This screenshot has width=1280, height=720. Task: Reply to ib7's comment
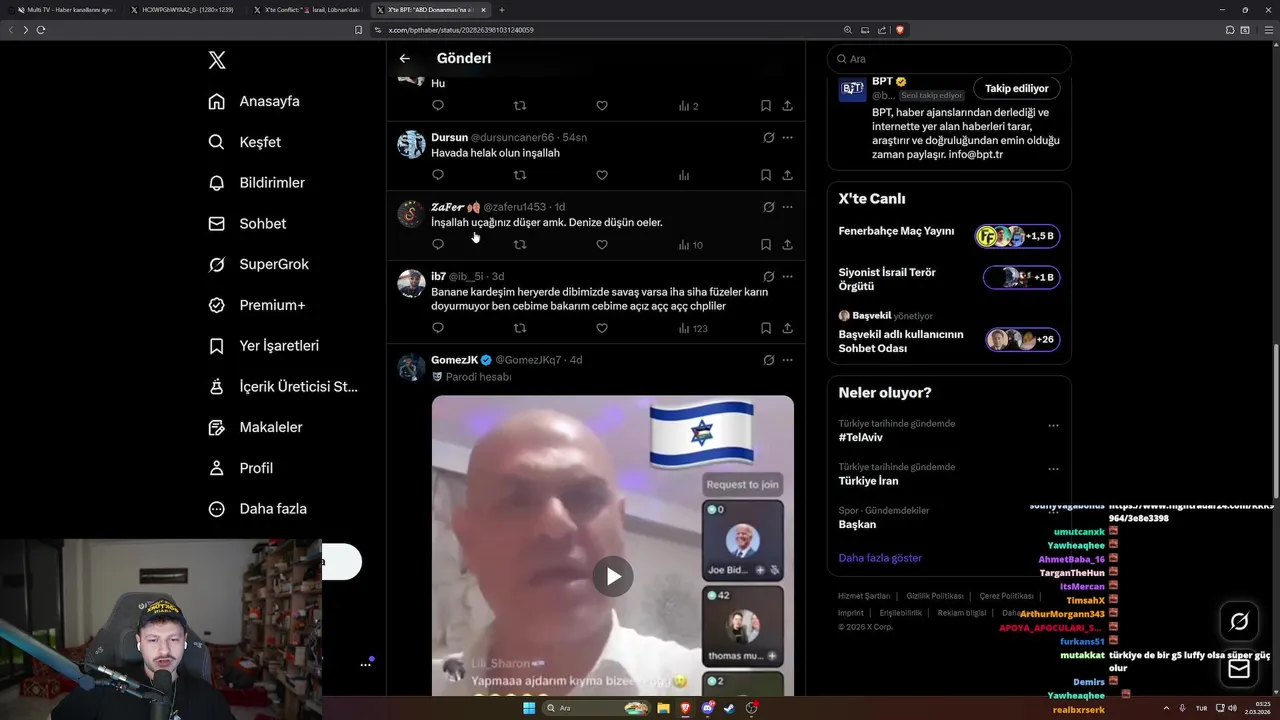coord(438,328)
